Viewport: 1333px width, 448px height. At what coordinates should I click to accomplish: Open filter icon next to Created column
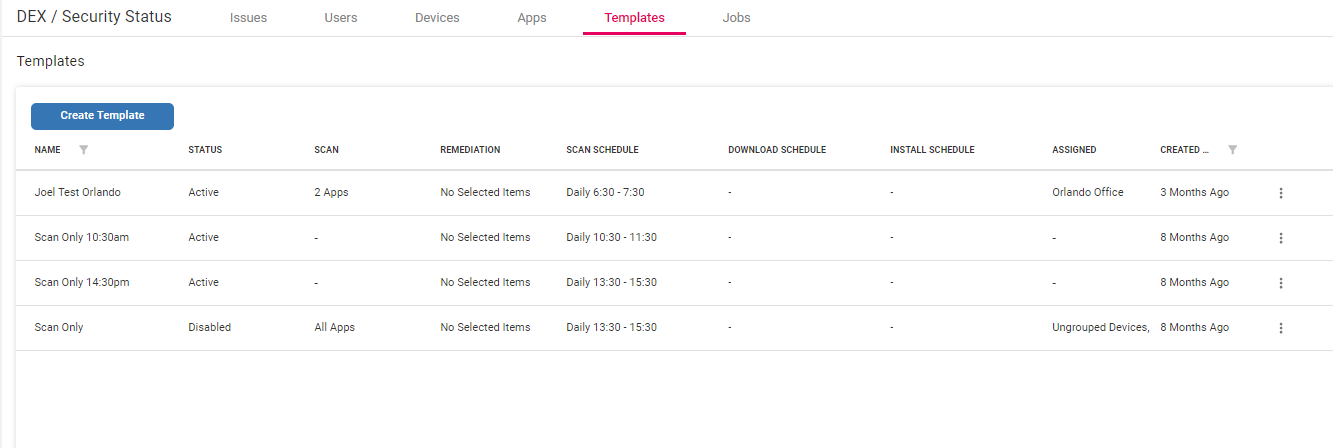[1232, 150]
